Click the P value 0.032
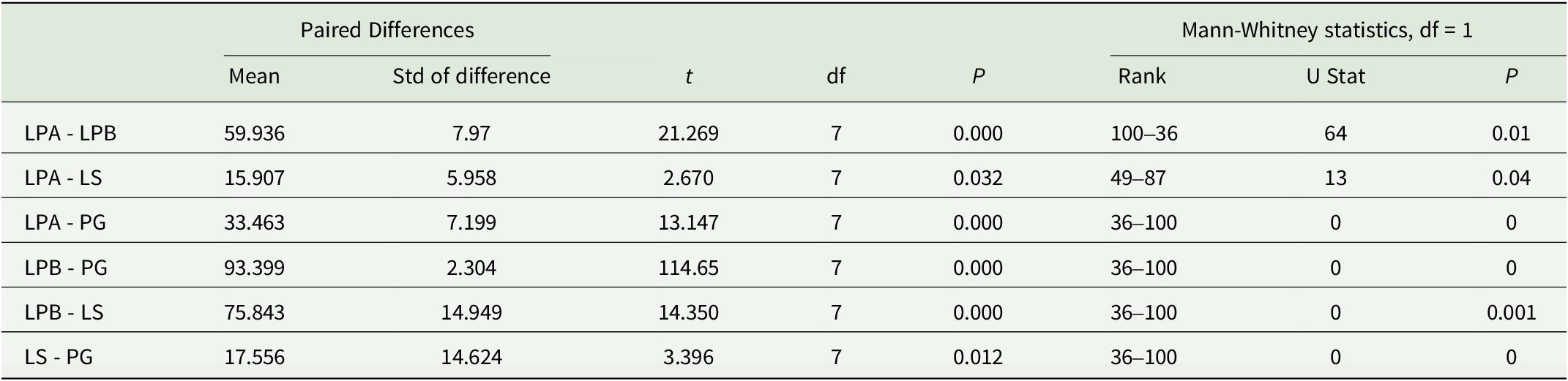Image resolution: width=1568 pixels, height=381 pixels. coord(978,178)
